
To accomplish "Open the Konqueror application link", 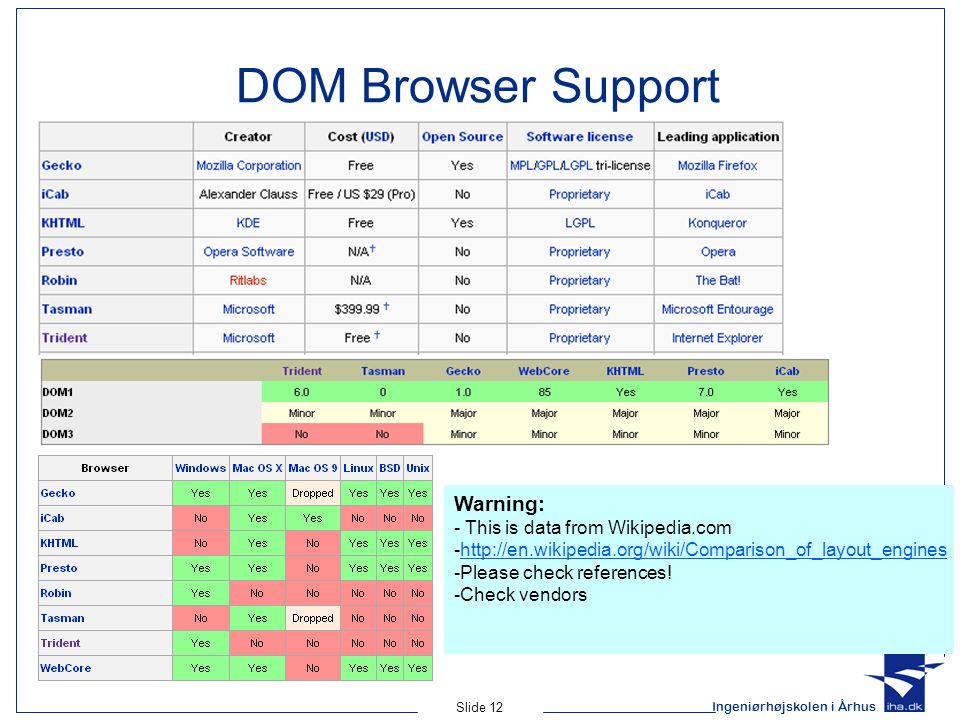I will (x=718, y=223).
